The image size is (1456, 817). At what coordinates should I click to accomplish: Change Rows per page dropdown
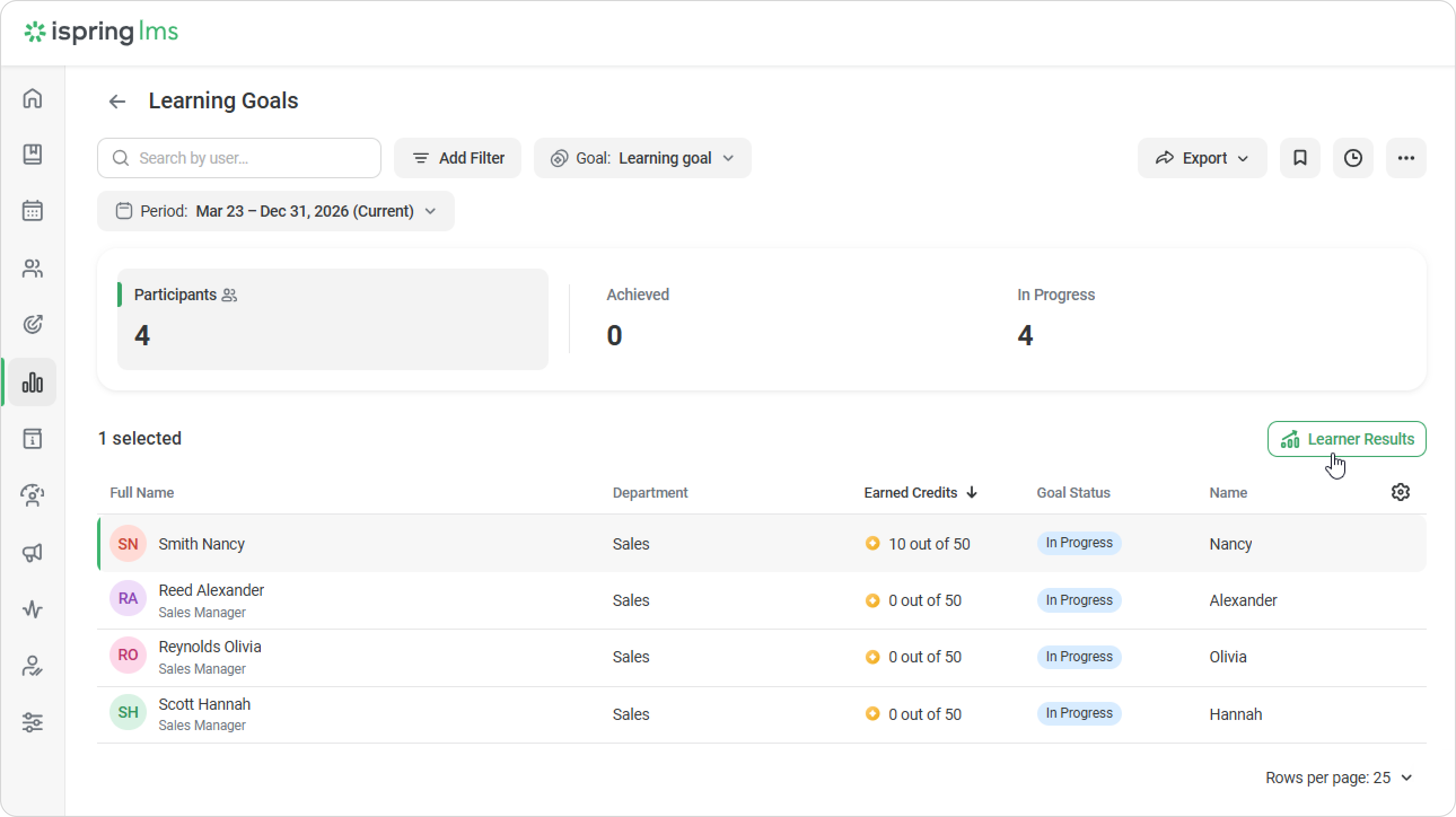point(1339,778)
